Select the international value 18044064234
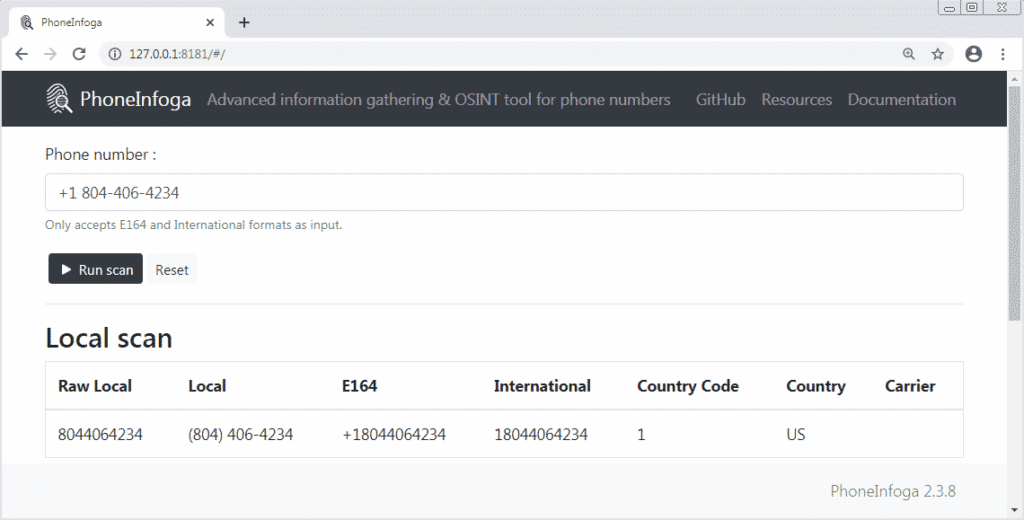This screenshot has height=520, width=1024. point(541,434)
